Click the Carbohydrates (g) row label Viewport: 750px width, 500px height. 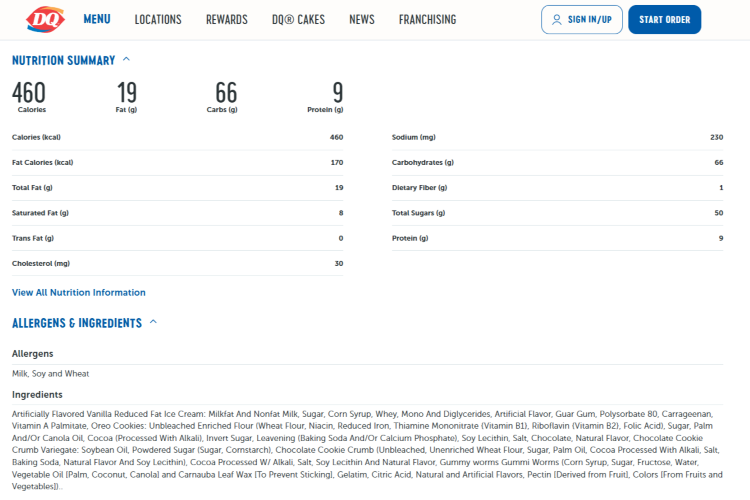tap(422, 163)
